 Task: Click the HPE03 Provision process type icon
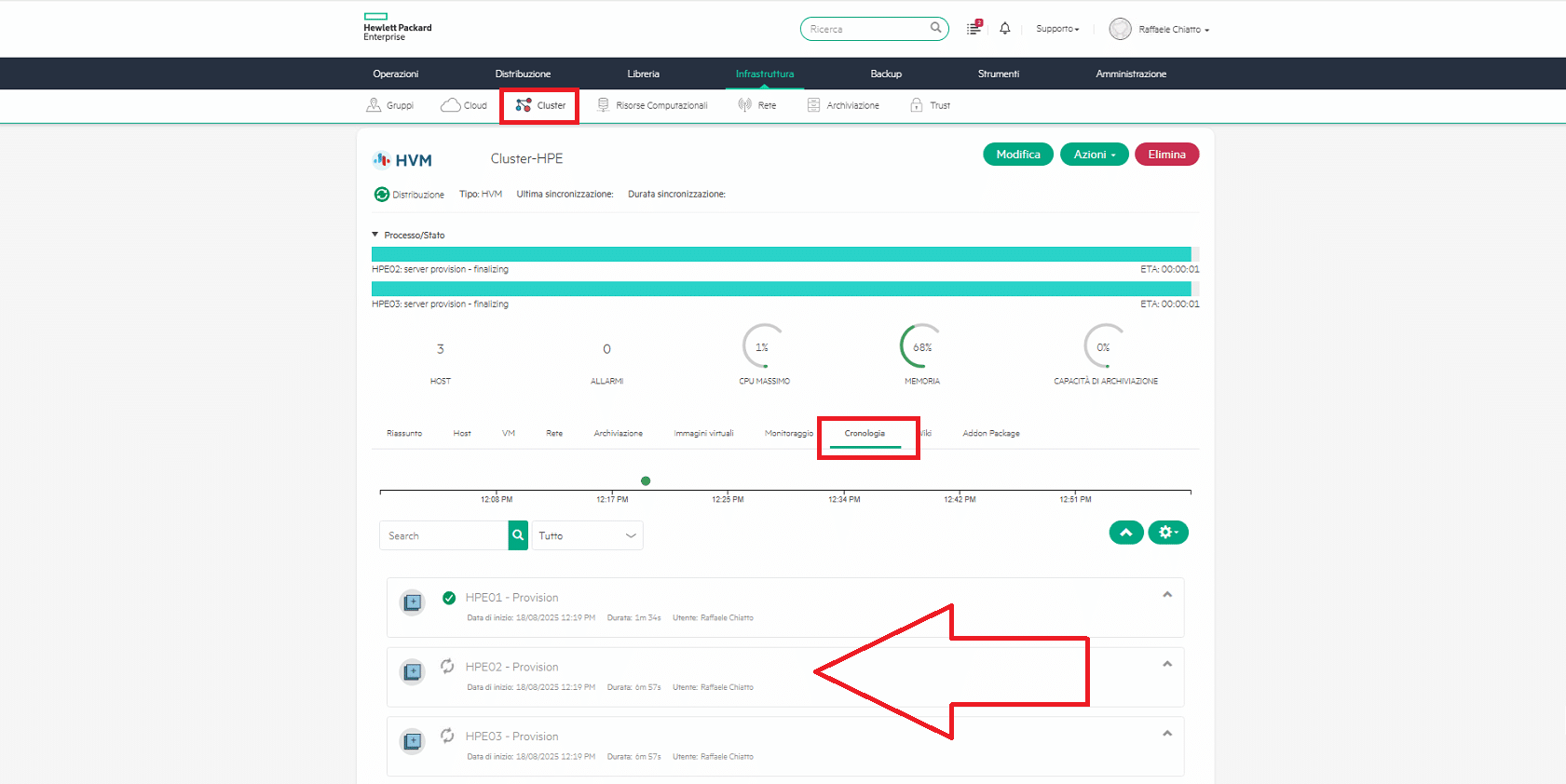tap(413, 741)
